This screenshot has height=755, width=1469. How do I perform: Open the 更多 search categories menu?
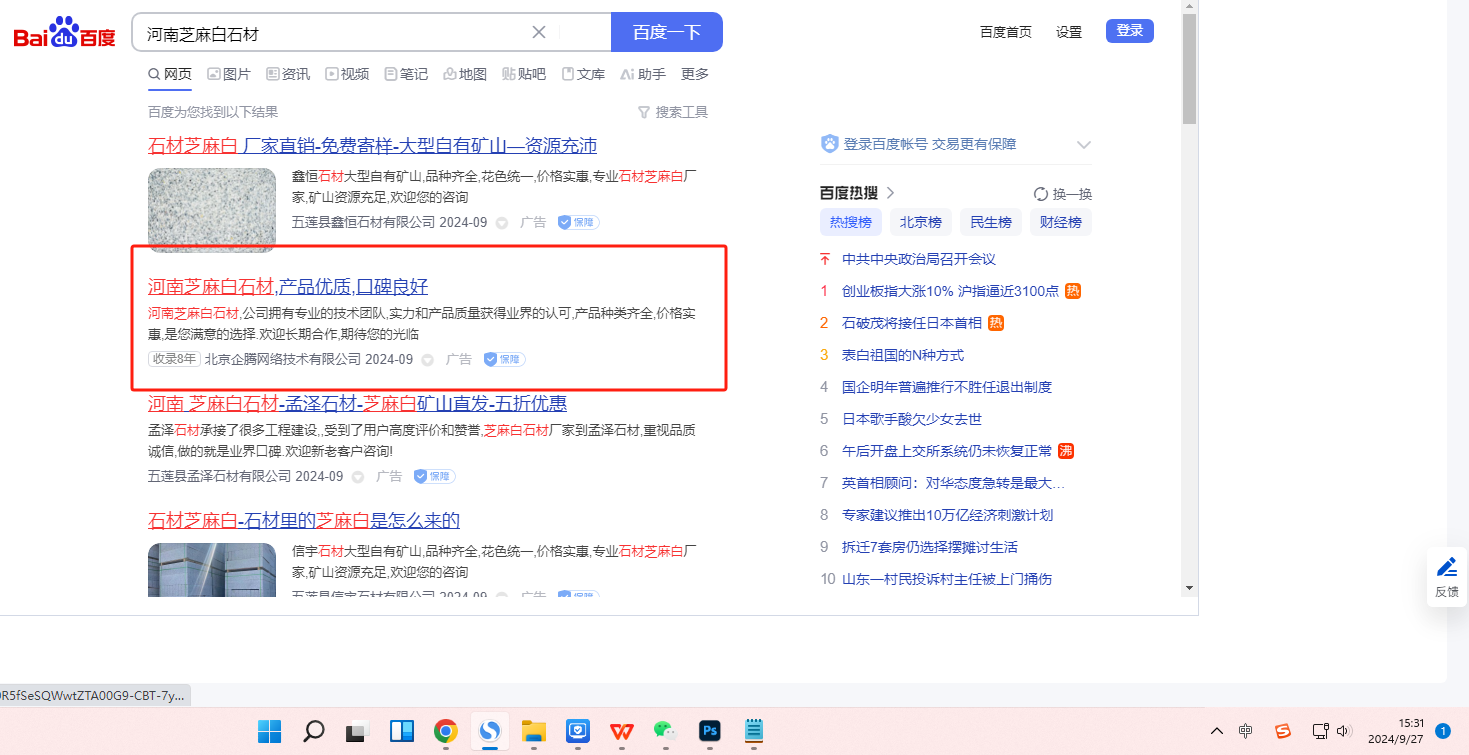point(695,74)
